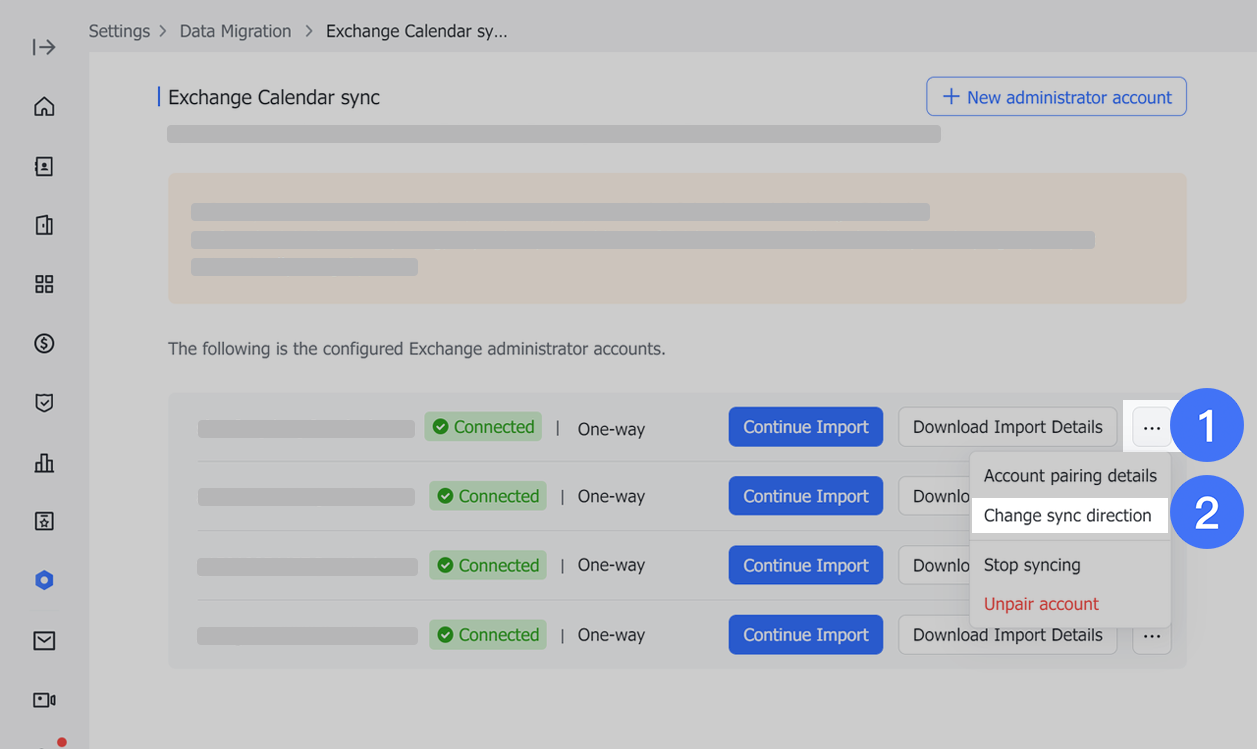Download Import Details for the last account
Screen dimensions: 1257x749
[1007, 635]
